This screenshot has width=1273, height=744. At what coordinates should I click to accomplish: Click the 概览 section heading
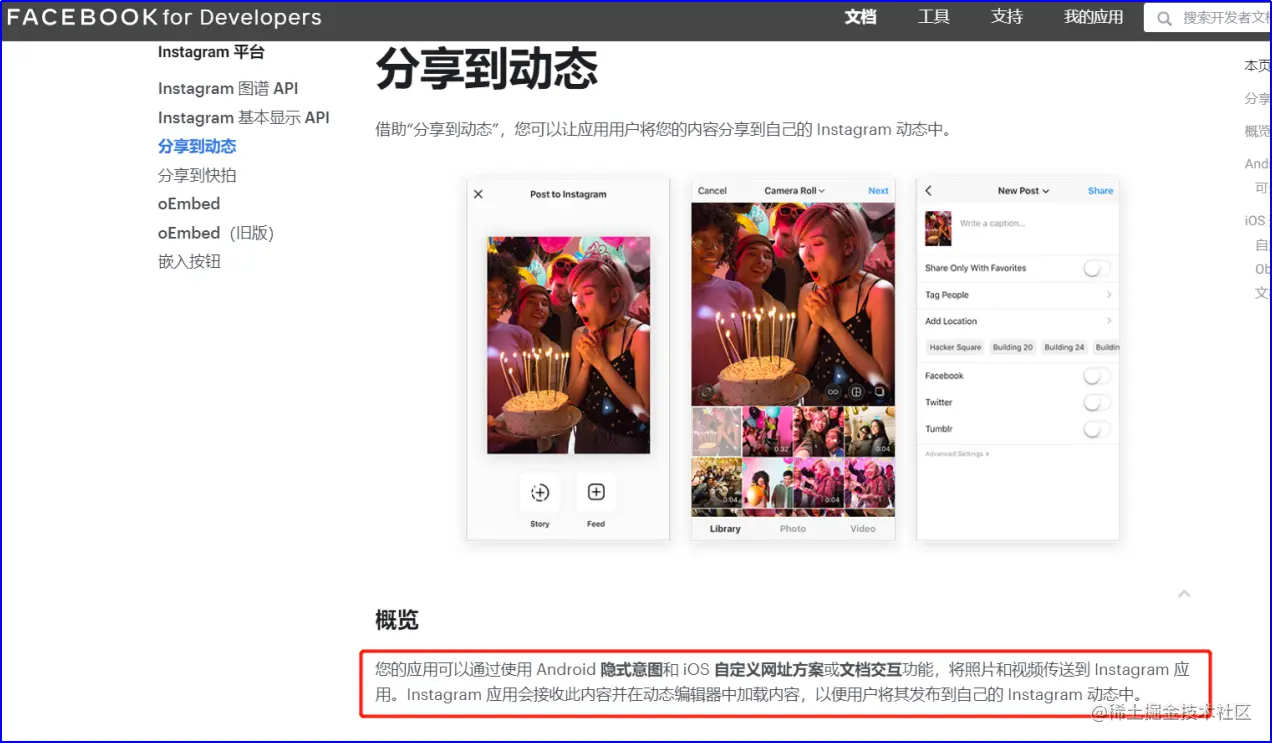point(397,620)
